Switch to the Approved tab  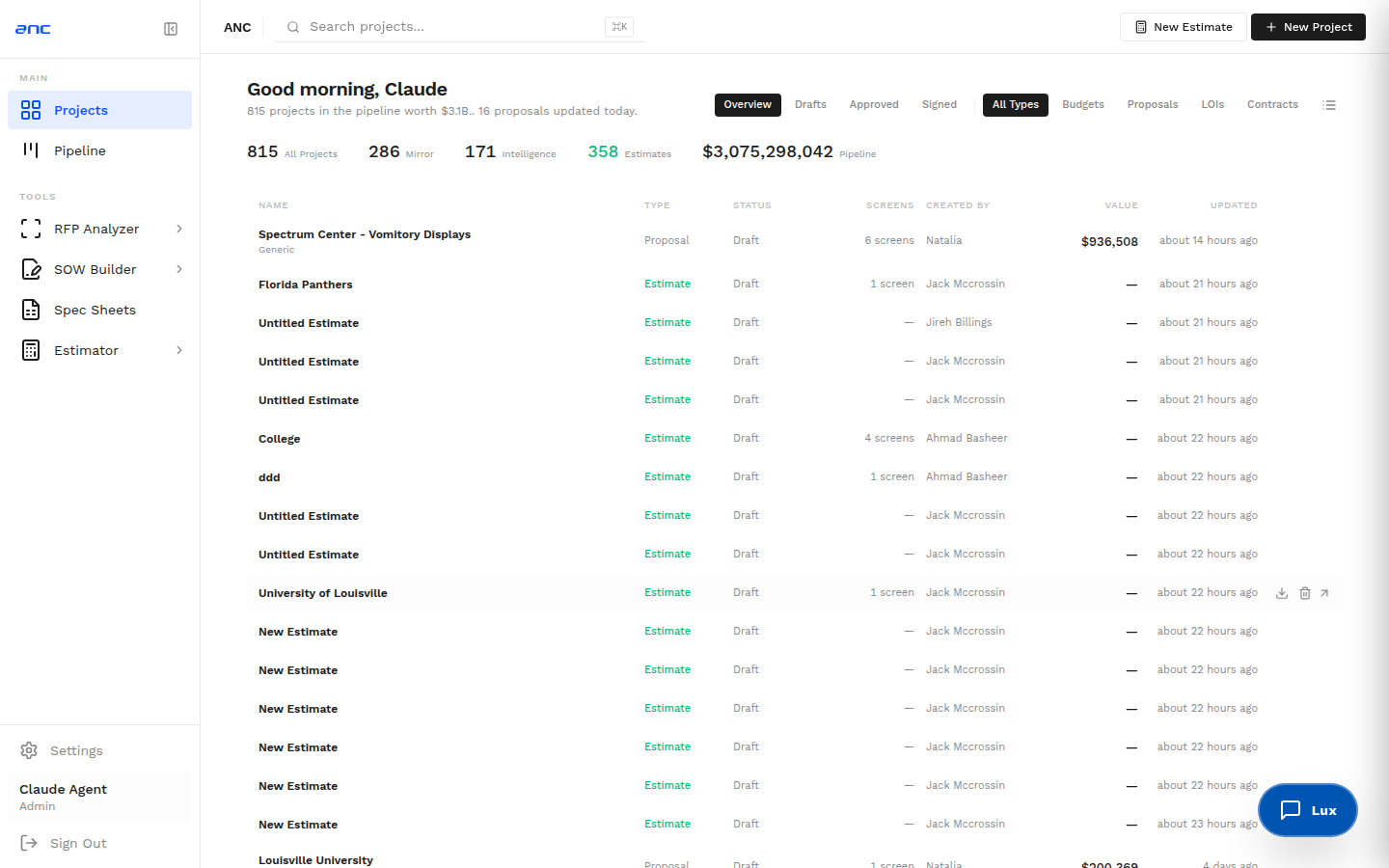[874, 105]
